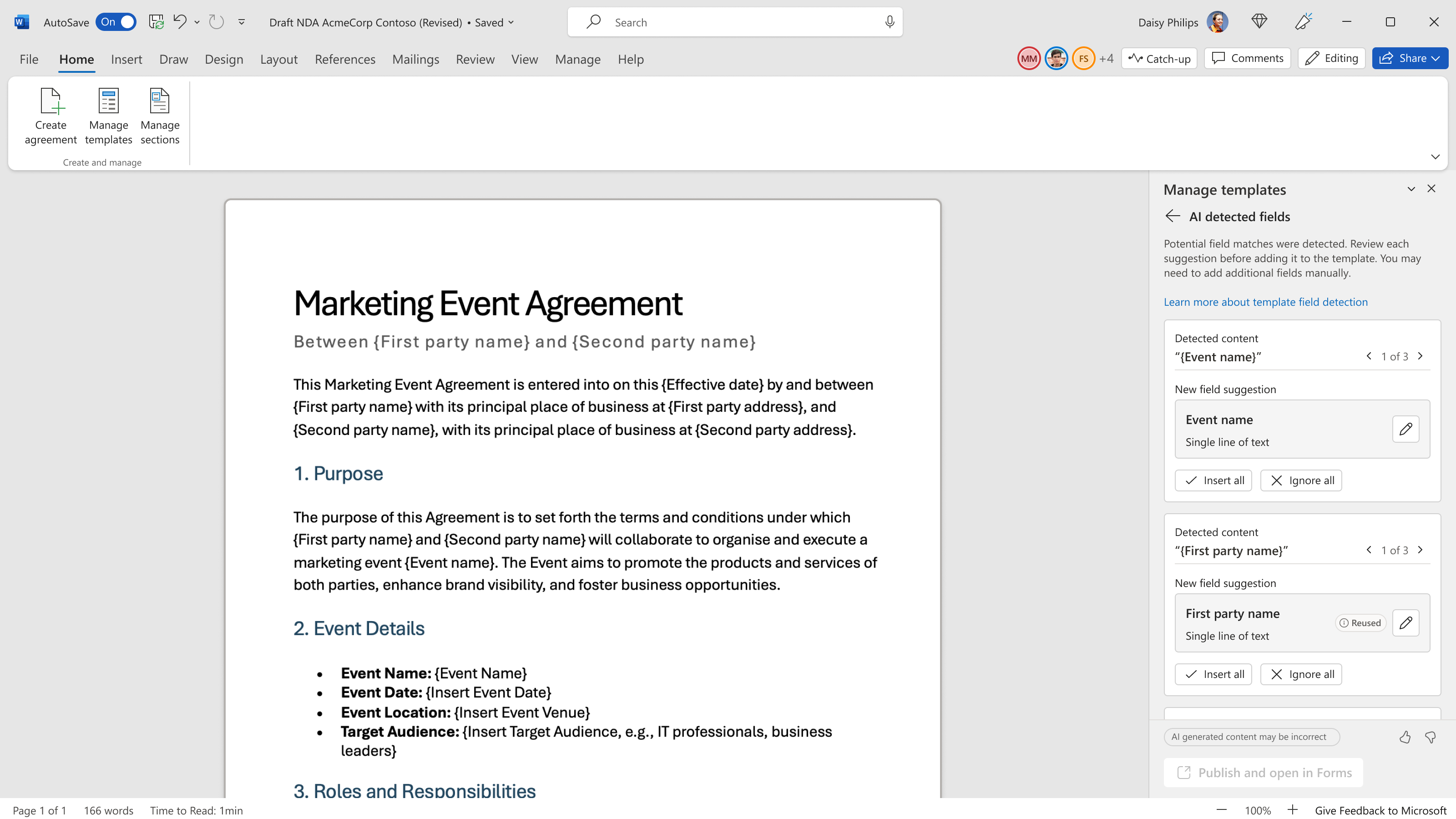1456x819 pixels.
Task: Turn off the AutoSave toggle
Action: coord(116,22)
